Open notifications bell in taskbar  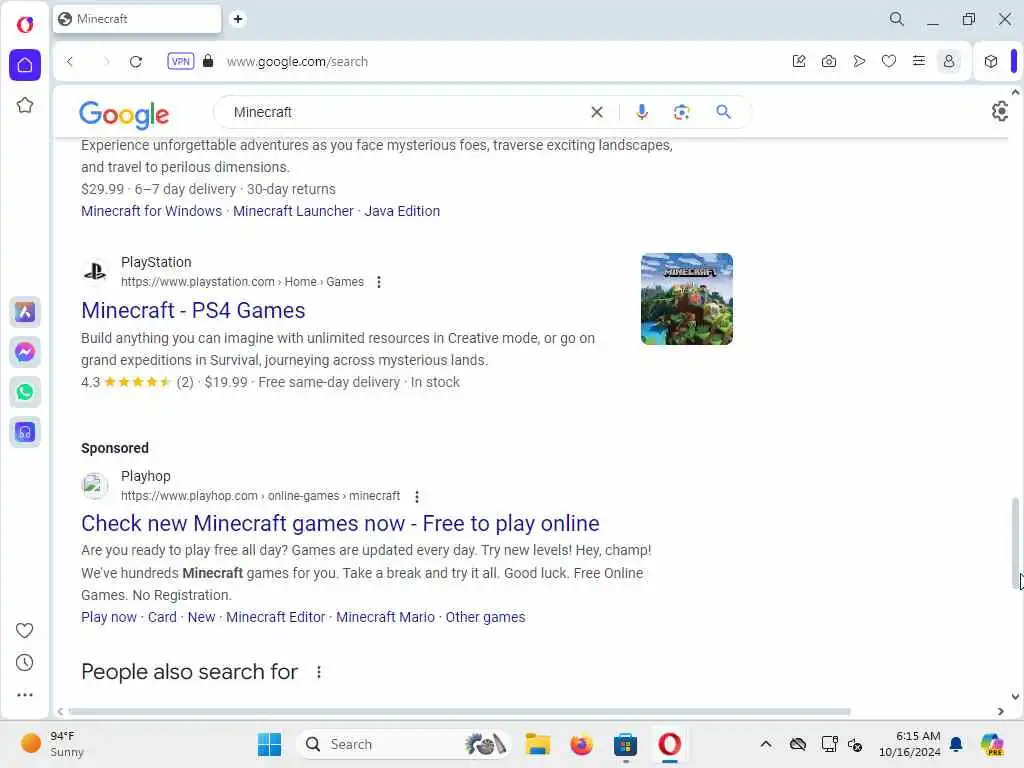[956, 744]
